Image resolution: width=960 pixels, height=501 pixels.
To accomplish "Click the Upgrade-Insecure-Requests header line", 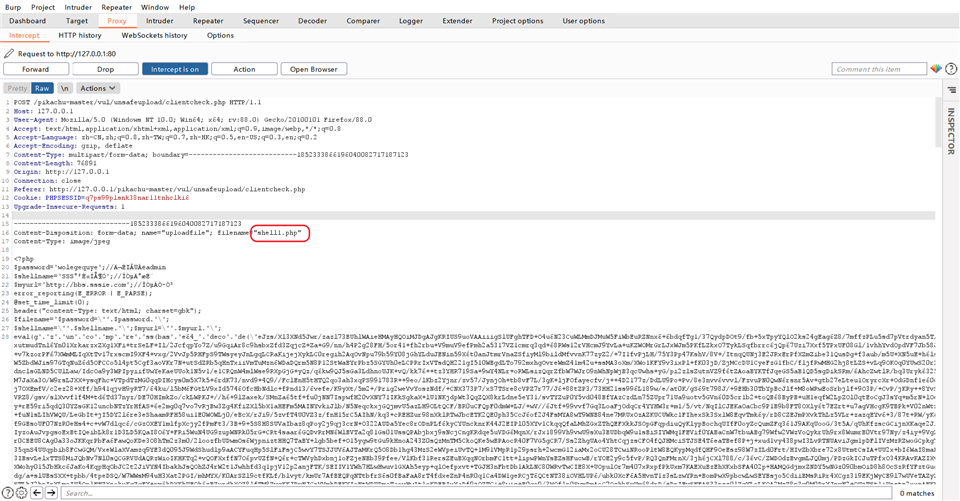I will 69,207.
